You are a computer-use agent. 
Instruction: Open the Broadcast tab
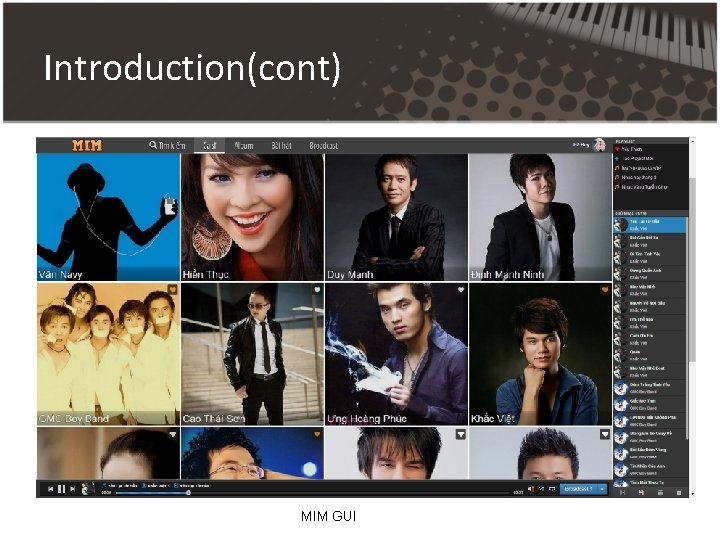(324, 146)
